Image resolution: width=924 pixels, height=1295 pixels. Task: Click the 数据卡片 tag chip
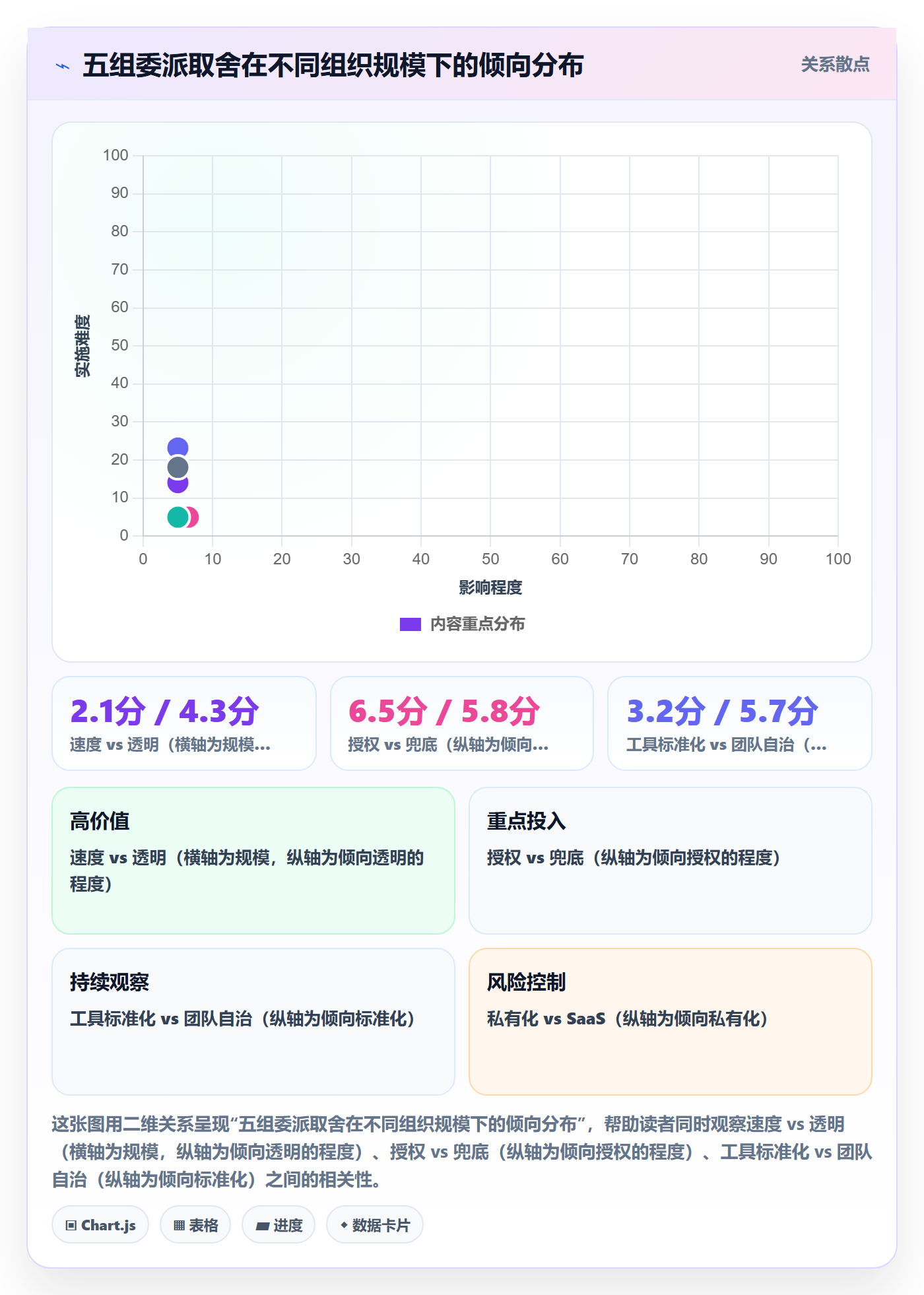pyautogui.click(x=375, y=1225)
